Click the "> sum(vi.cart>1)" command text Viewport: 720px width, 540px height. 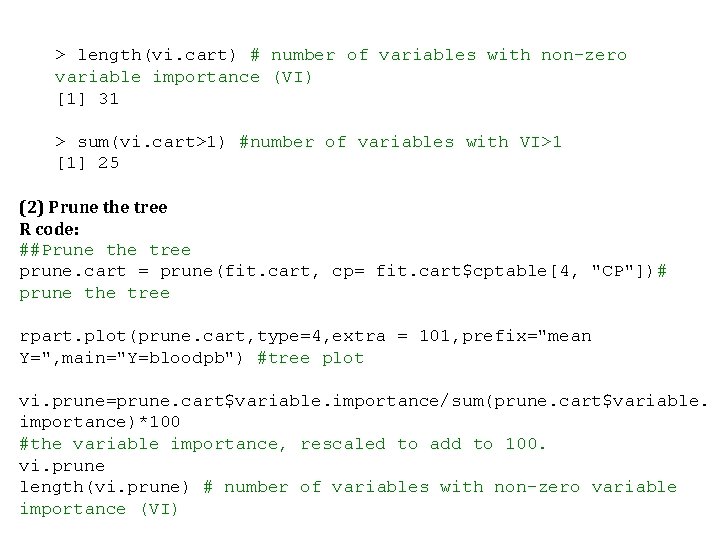pos(141,142)
